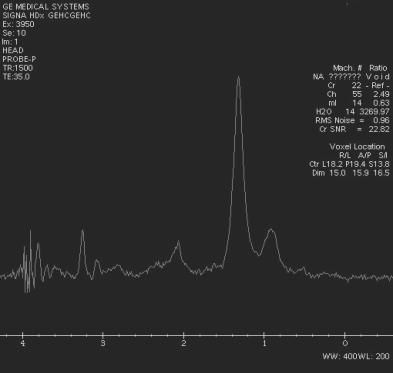Click the Voxel Location heading
Viewport: 393px width, 373px height.
[357, 147]
